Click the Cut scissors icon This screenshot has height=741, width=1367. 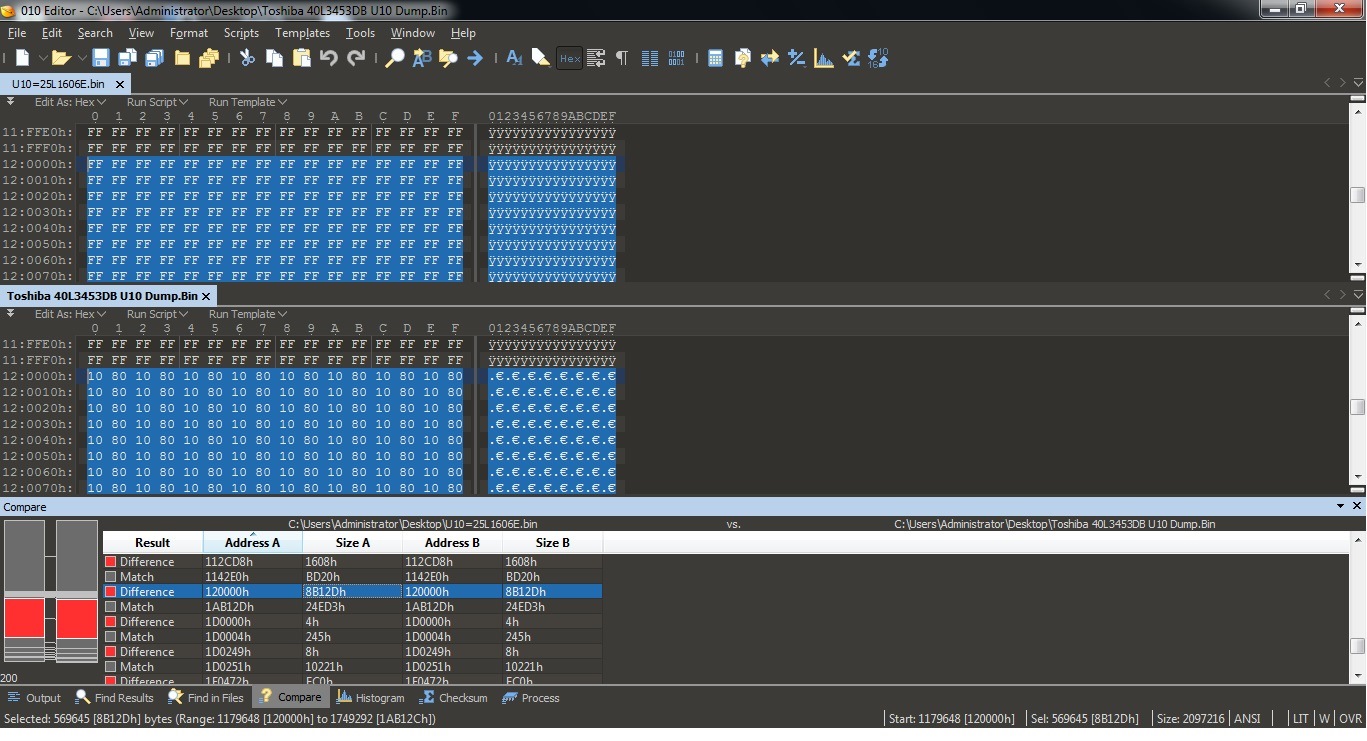(x=247, y=58)
